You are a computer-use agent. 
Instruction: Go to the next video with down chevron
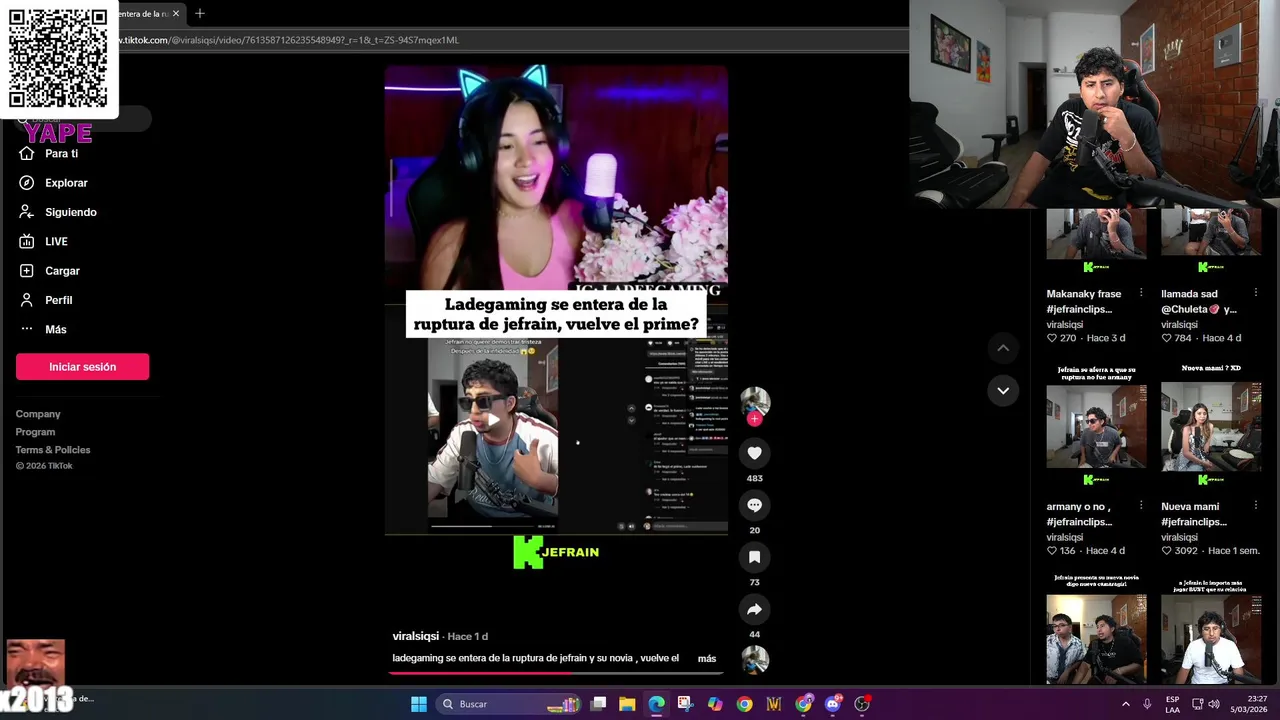click(x=1003, y=390)
